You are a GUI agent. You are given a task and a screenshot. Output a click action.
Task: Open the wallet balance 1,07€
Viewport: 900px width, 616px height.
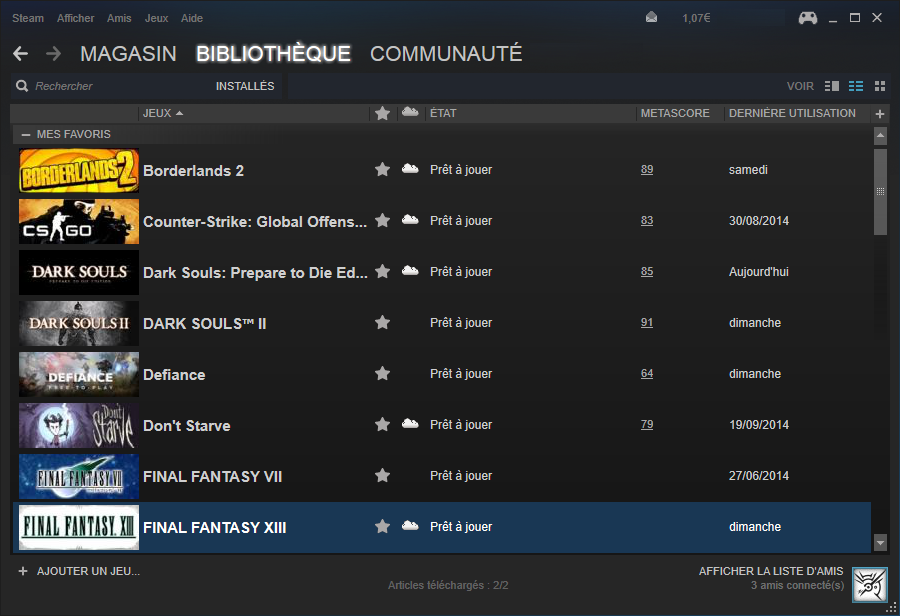point(696,18)
